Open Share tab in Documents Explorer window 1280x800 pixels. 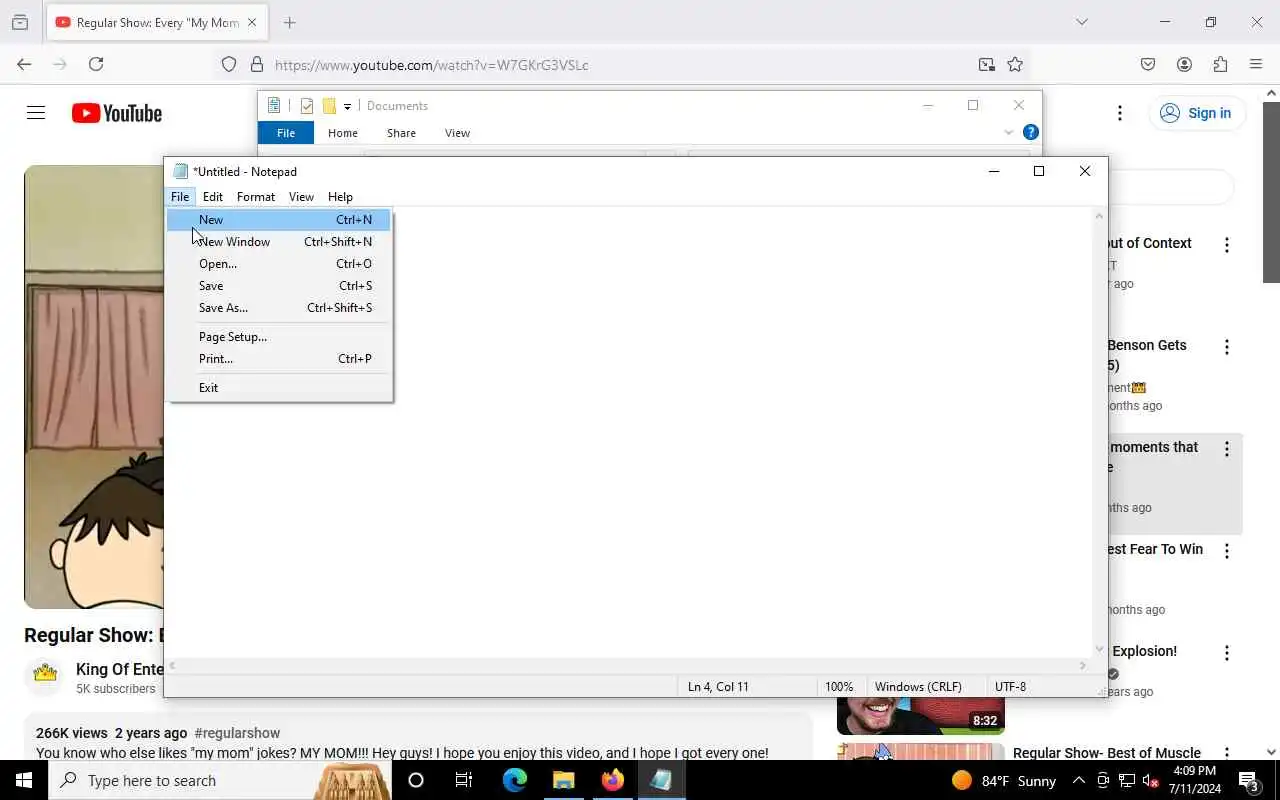pyautogui.click(x=401, y=133)
